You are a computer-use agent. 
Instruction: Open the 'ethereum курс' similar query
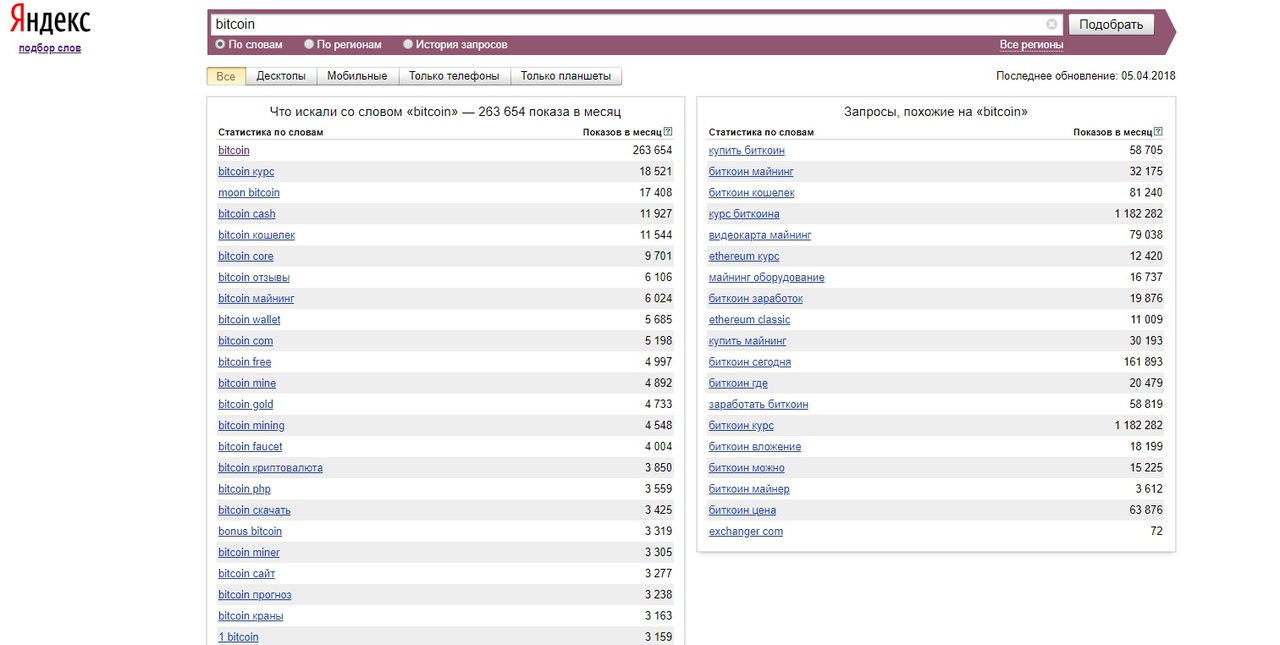(744, 257)
